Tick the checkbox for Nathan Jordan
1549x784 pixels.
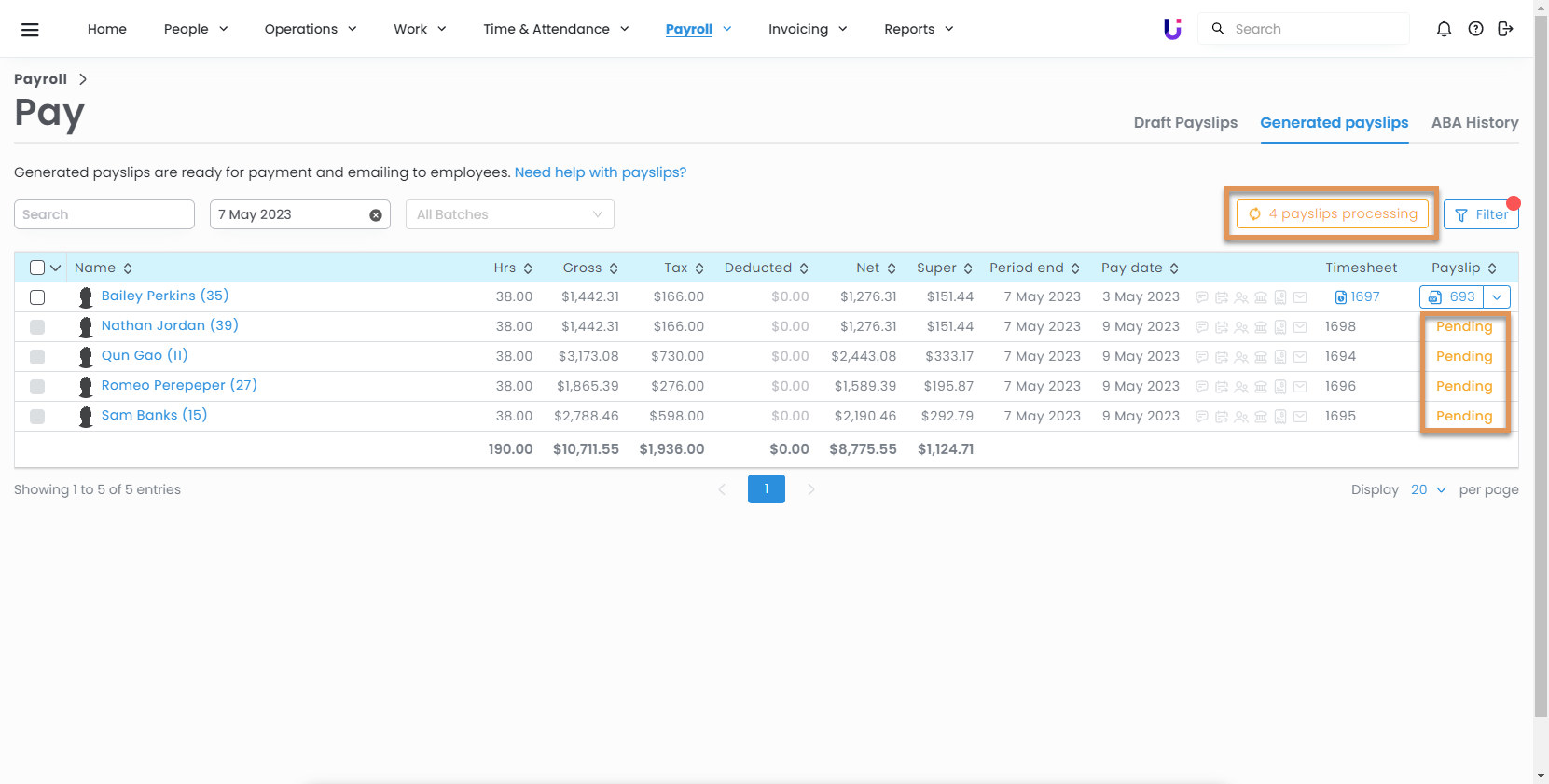(x=37, y=327)
